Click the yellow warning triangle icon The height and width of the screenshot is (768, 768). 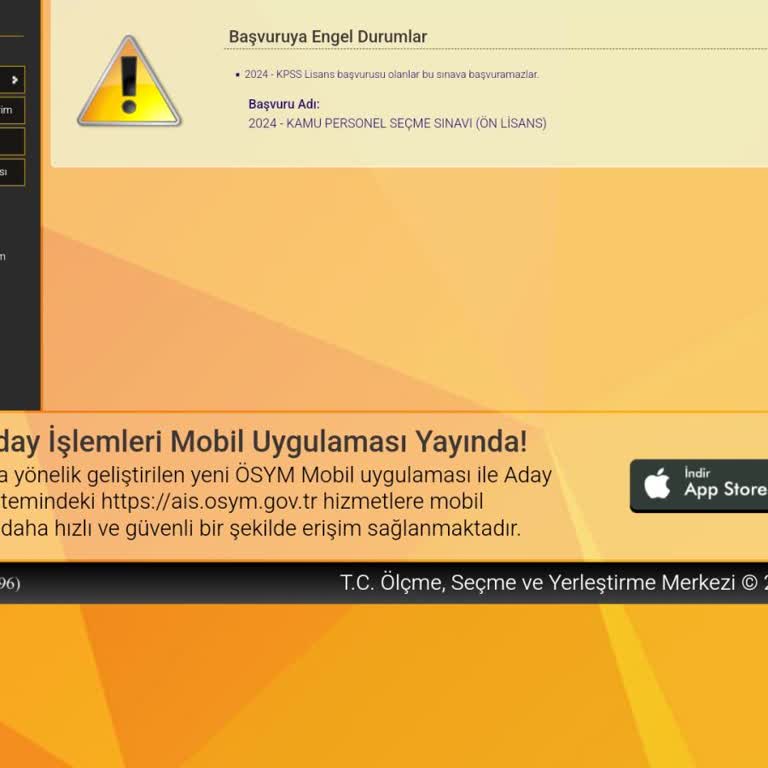(129, 82)
